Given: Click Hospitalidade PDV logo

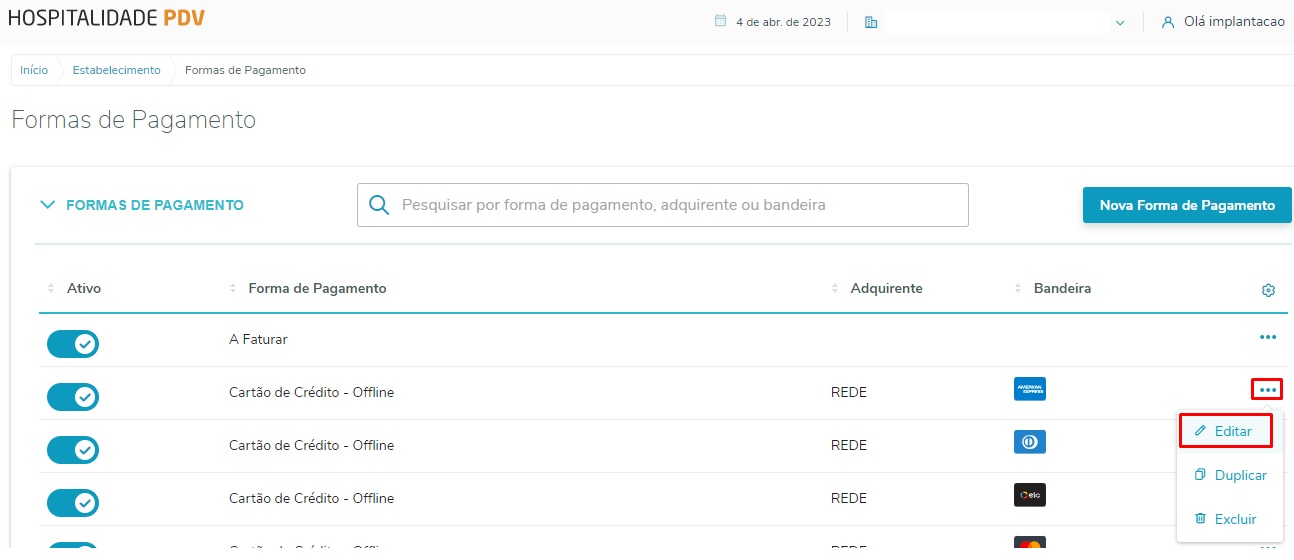Looking at the screenshot, I should point(108,18).
